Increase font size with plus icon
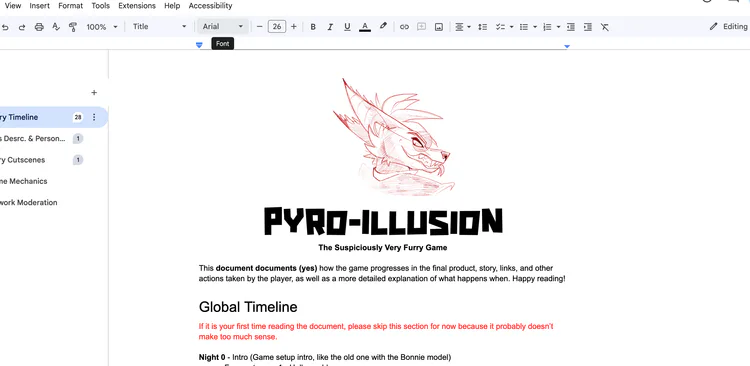The width and height of the screenshot is (750, 366). click(x=294, y=27)
